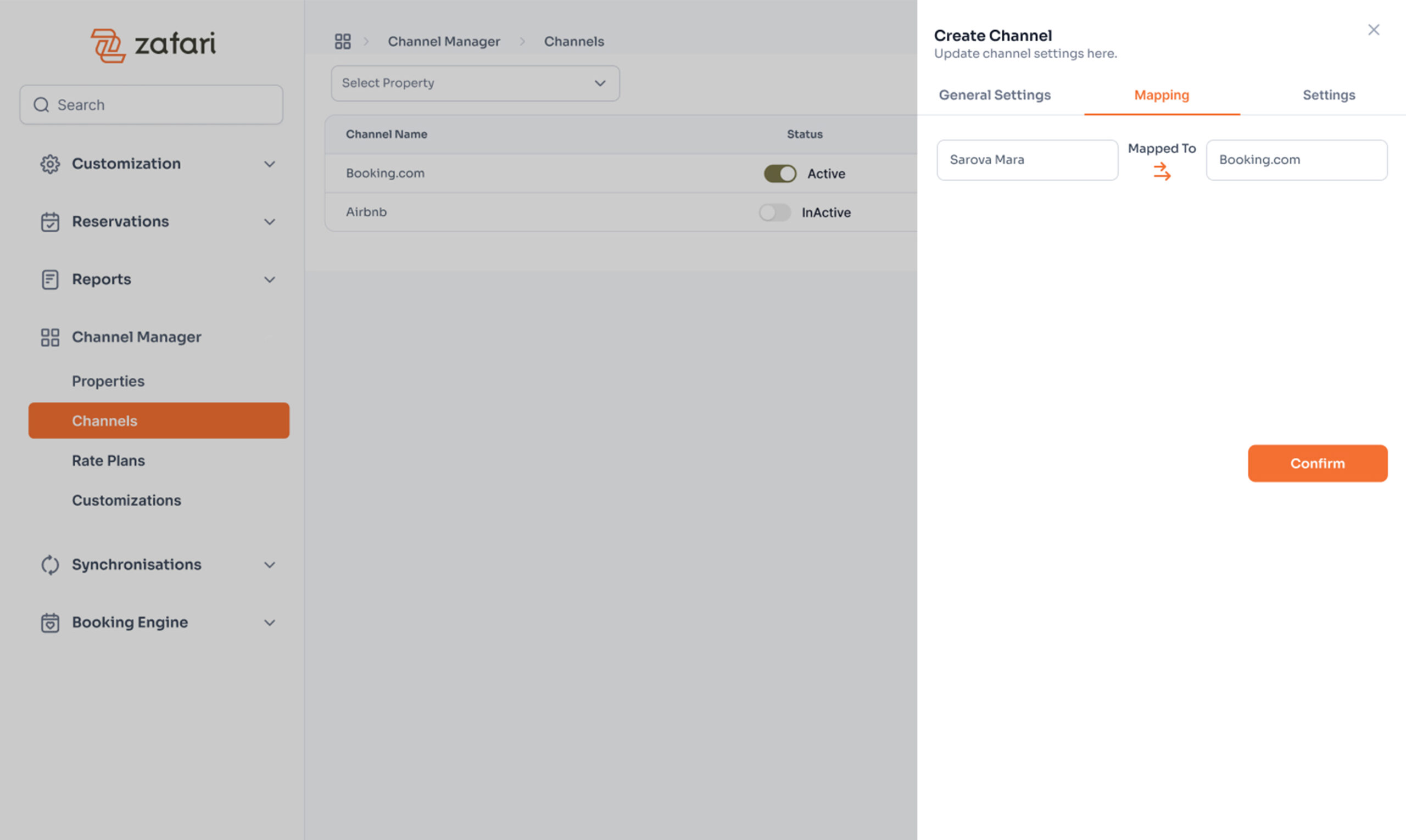Disable the Booking.com Active toggle
Image resolution: width=1406 pixels, height=840 pixels.
coord(780,174)
